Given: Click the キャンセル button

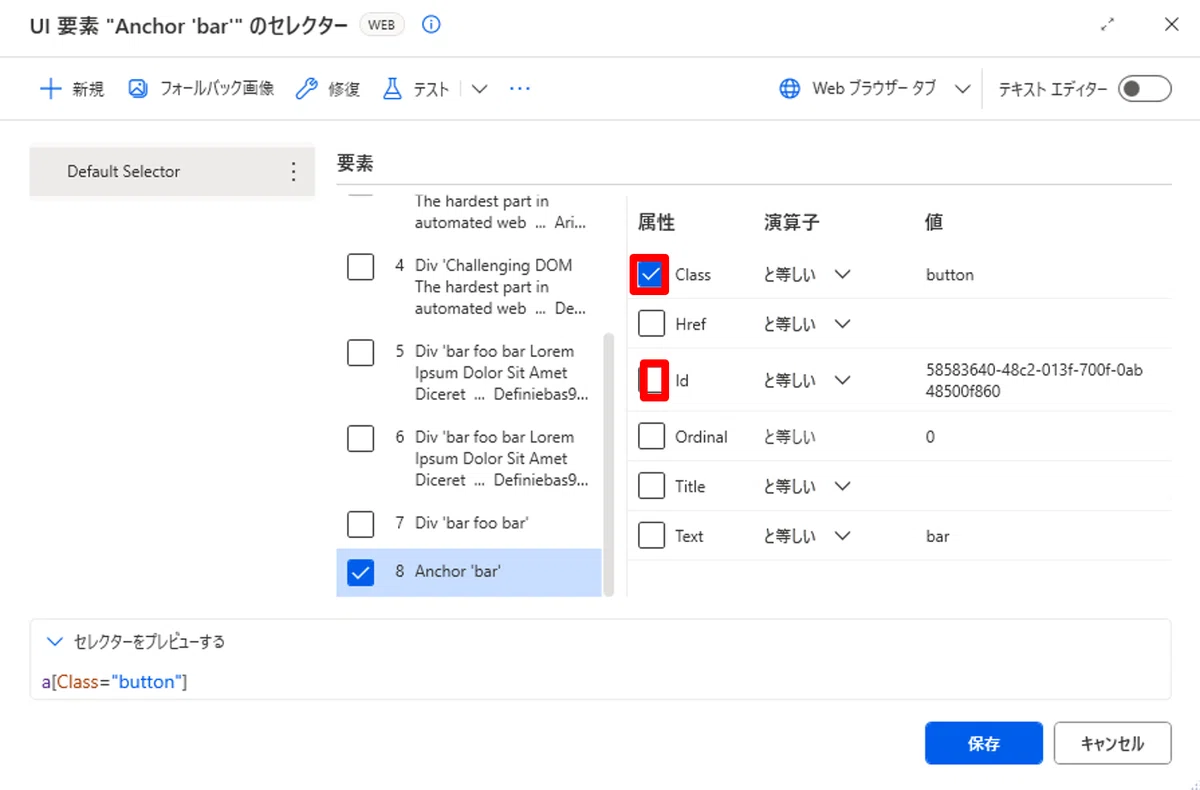Looking at the screenshot, I should (1112, 744).
